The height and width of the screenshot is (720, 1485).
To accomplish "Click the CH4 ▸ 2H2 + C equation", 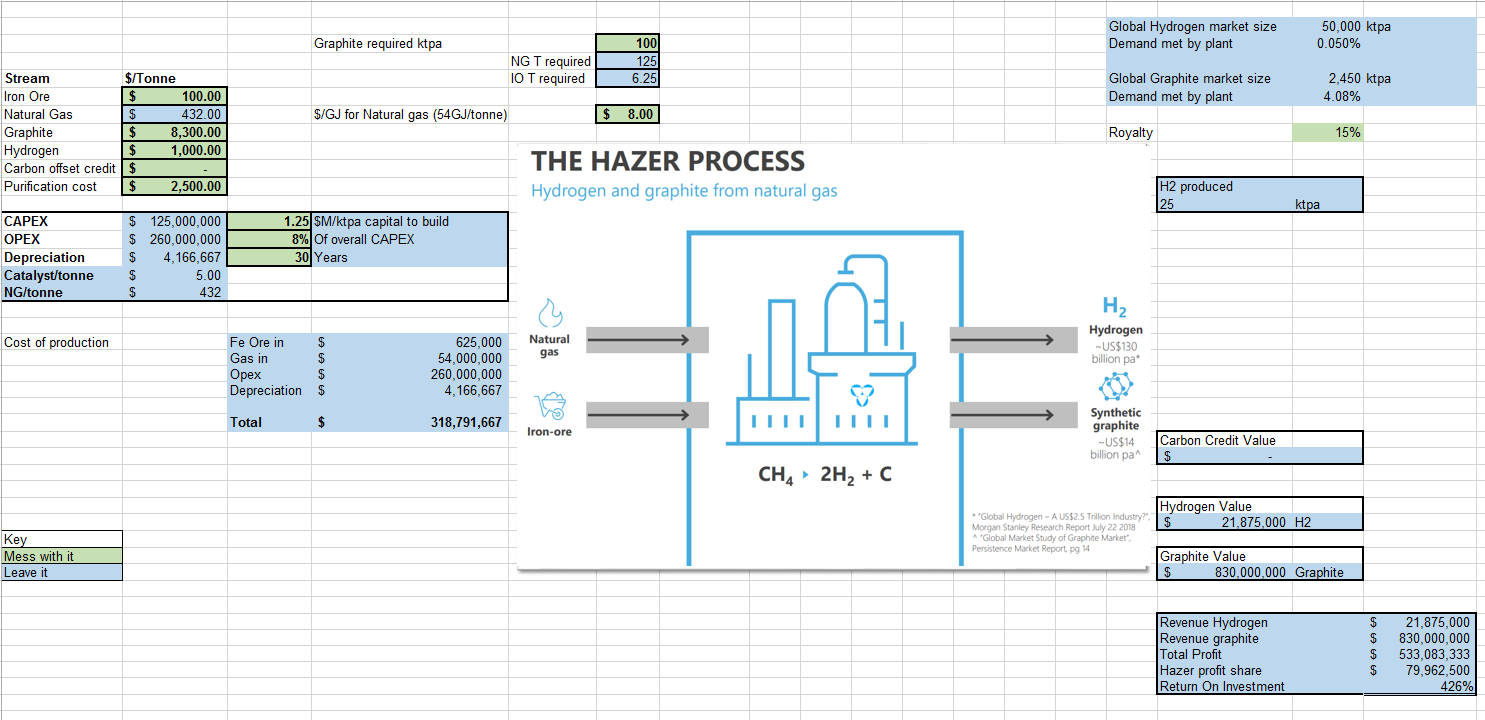I will pos(825,475).
